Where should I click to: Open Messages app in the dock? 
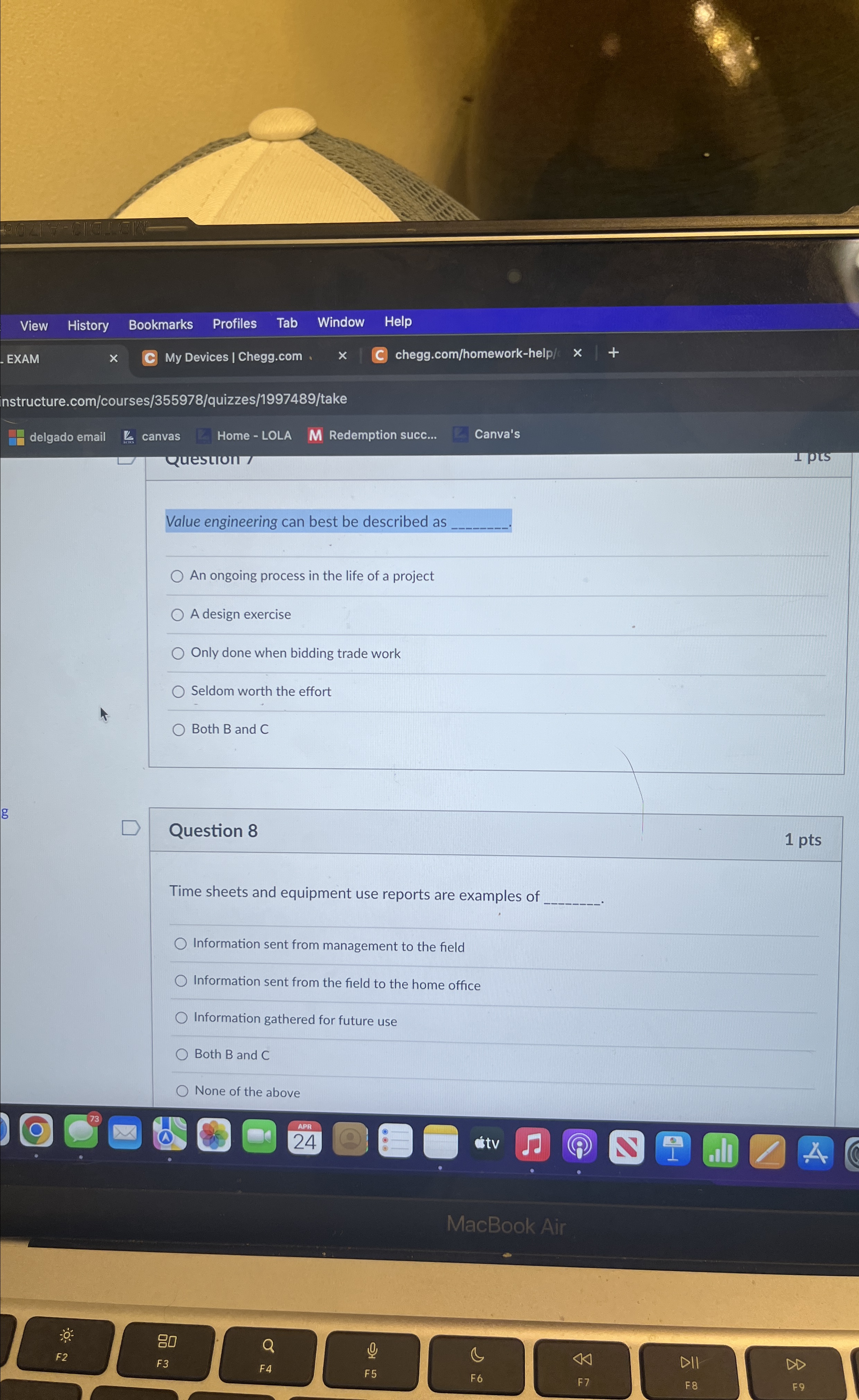click(81, 1132)
